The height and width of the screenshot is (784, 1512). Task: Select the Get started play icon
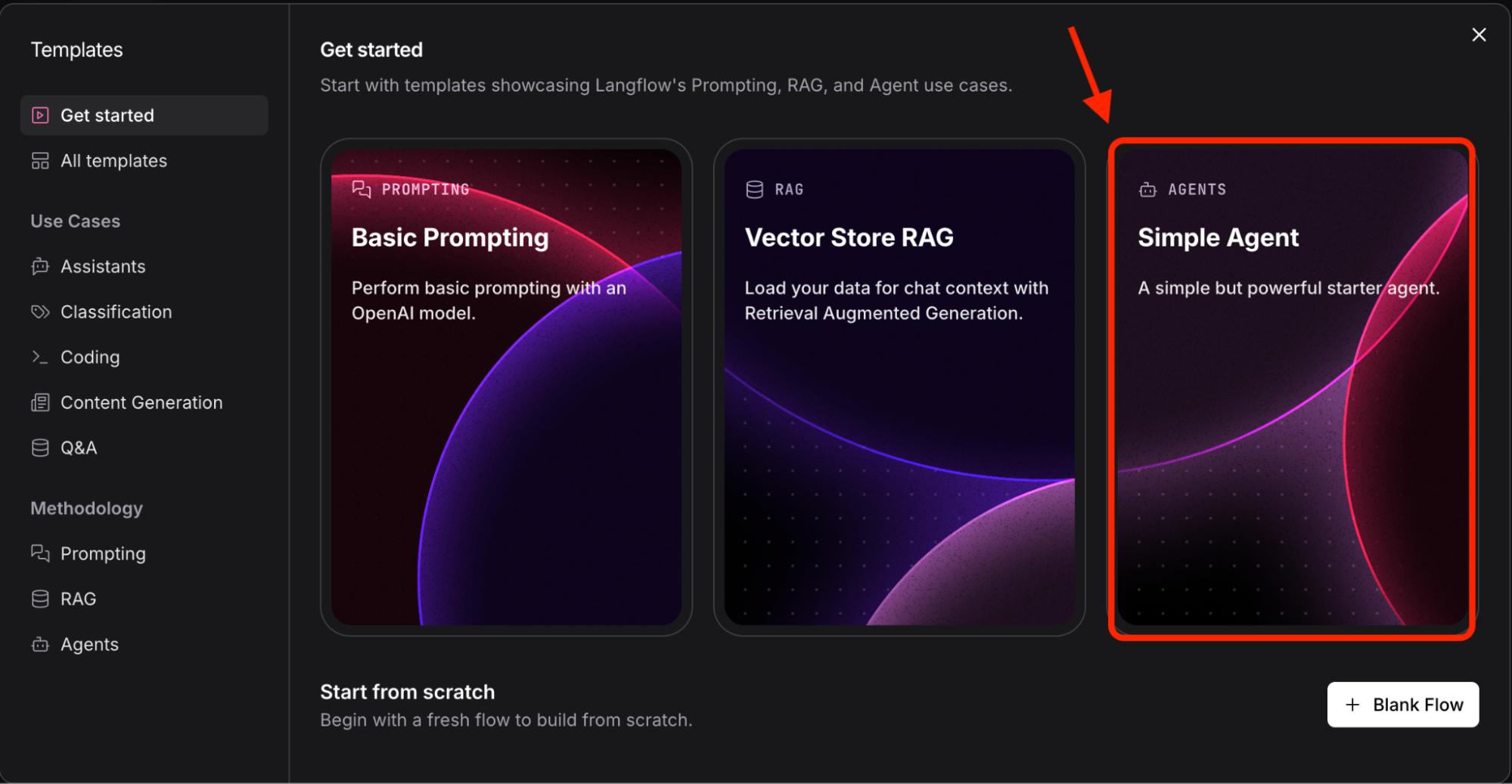(39, 115)
